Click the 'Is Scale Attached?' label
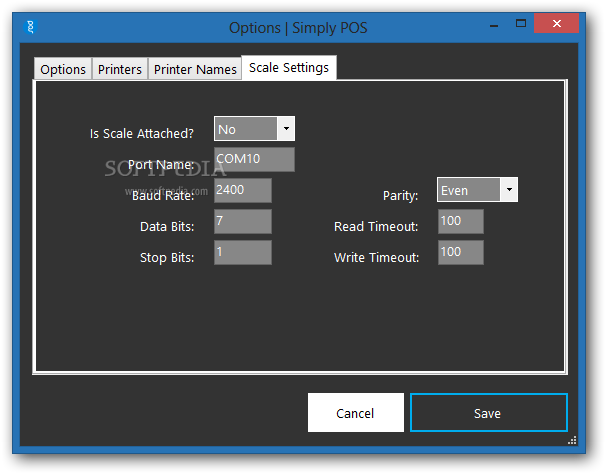Image resolution: width=606 pixels, height=474 pixels. point(141,134)
